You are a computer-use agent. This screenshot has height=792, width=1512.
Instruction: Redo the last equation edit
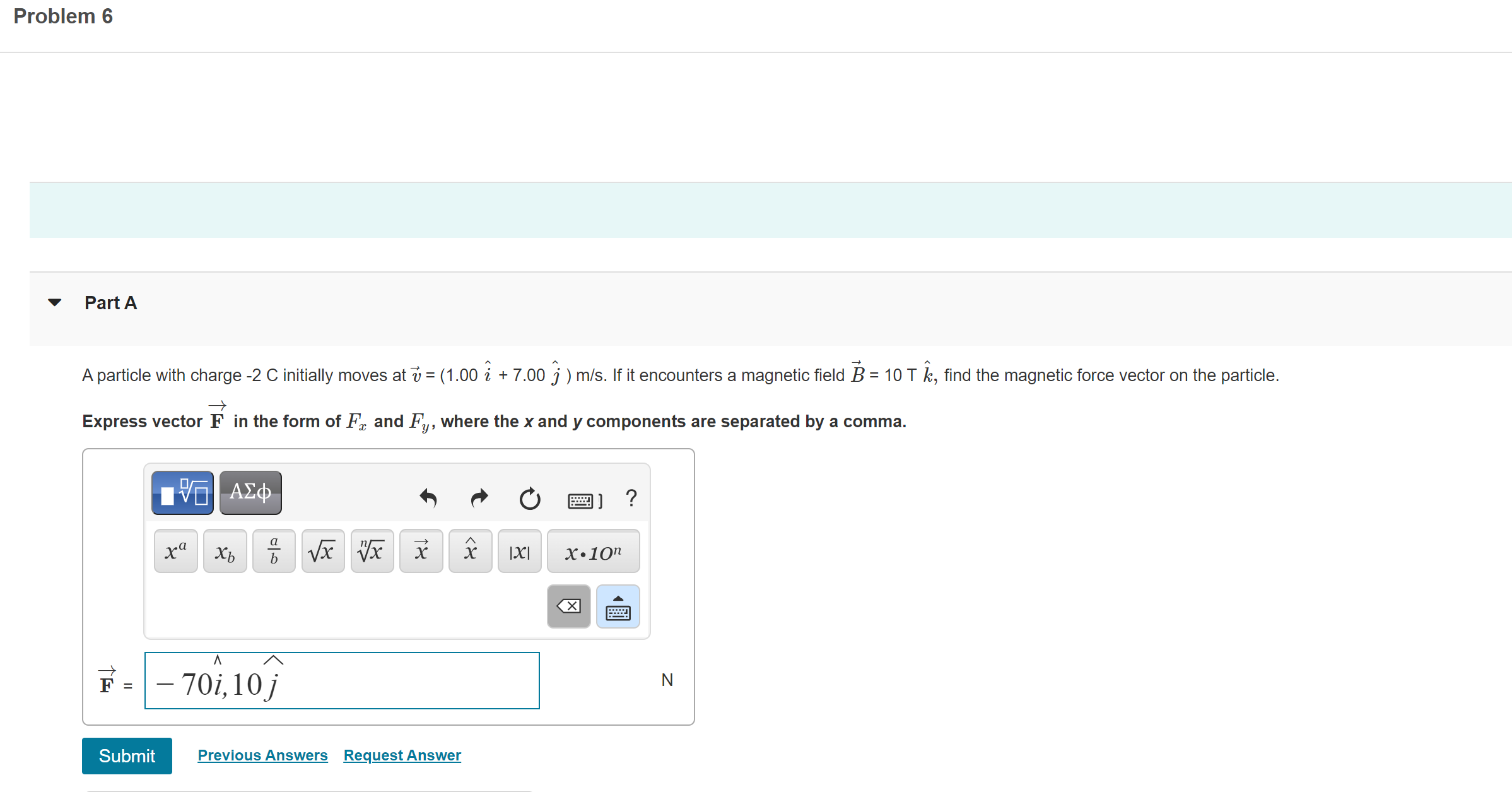coord(479,499)
